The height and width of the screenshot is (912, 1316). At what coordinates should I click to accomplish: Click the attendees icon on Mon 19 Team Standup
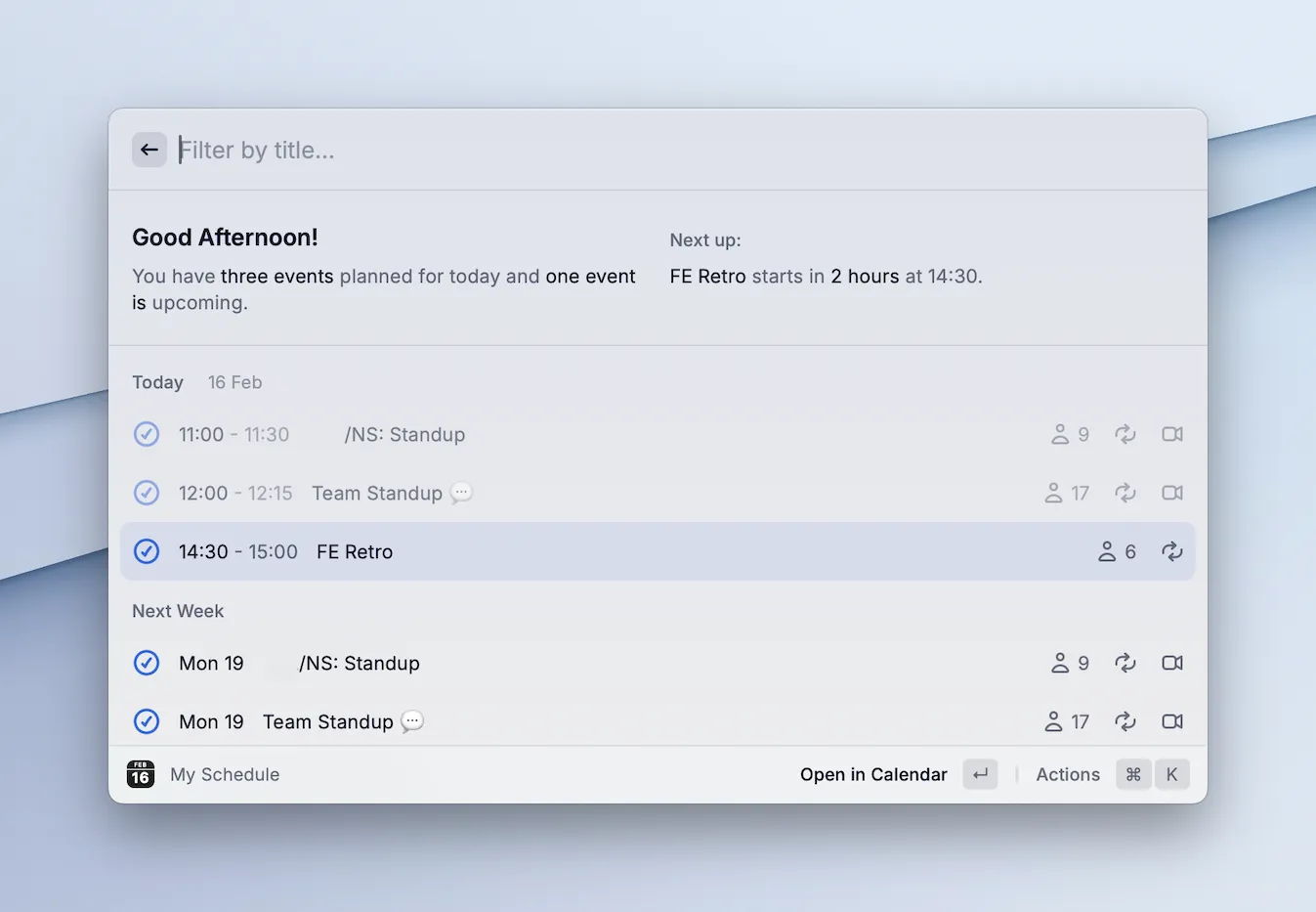(x=1053, y=721)
